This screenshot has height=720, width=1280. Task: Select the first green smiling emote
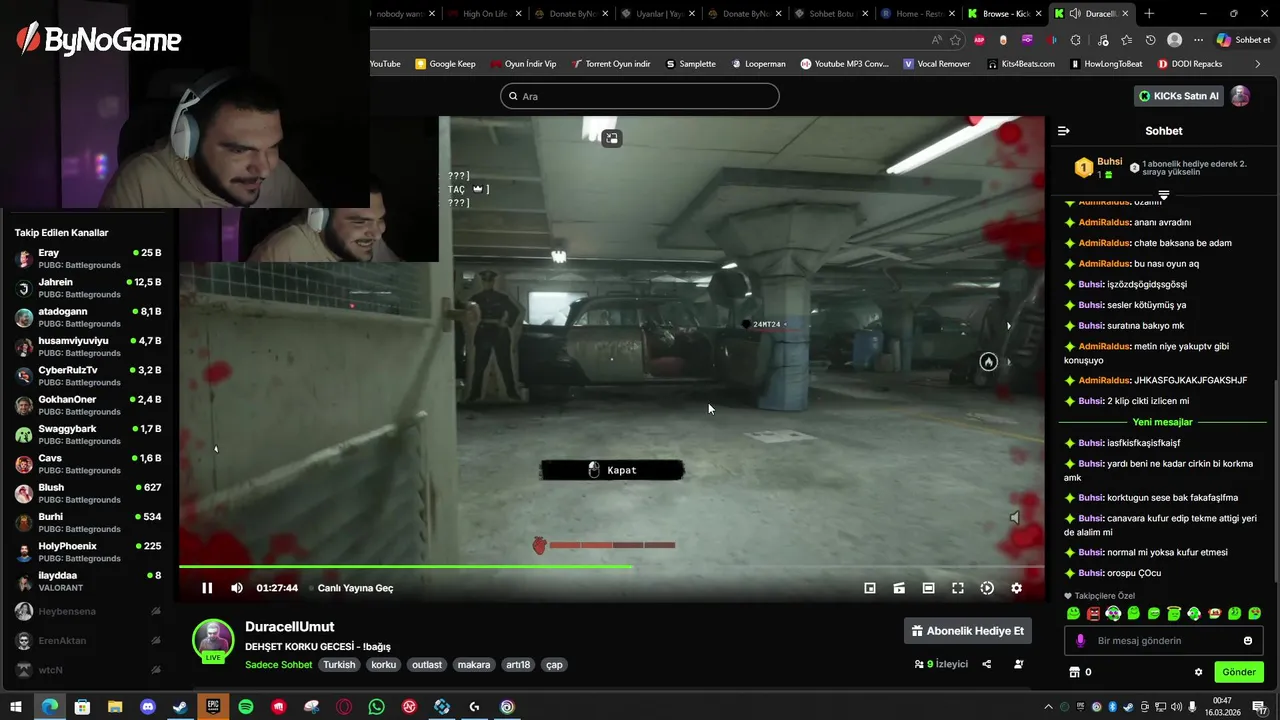point(1073,613)
